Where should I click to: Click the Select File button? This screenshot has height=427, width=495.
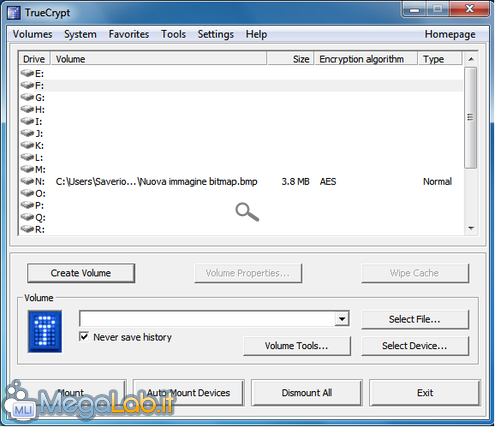pos(415,319)
